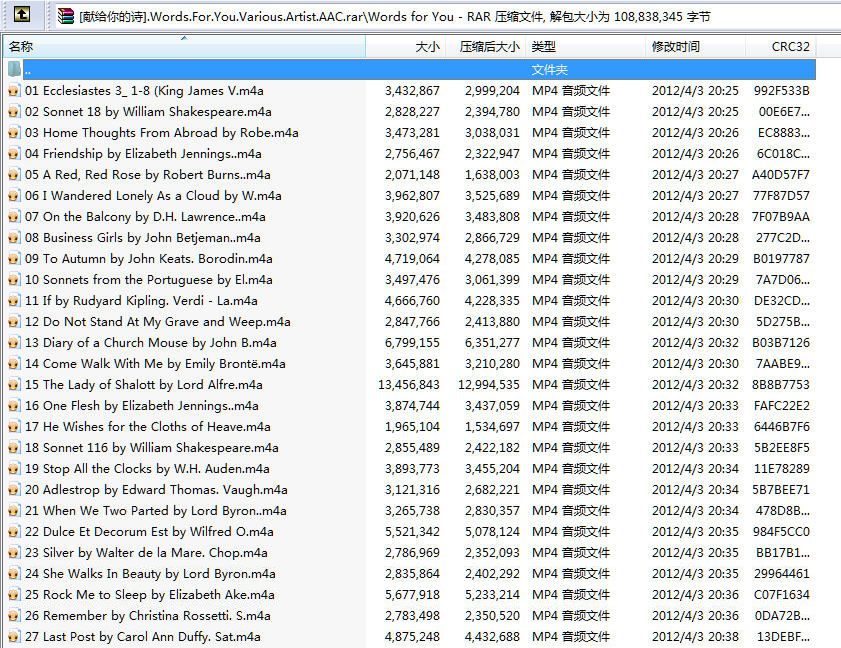841x648 pixels.
Task: Click the audio icon for 12 Do Not Stand
Action: (x=14, y=322)
